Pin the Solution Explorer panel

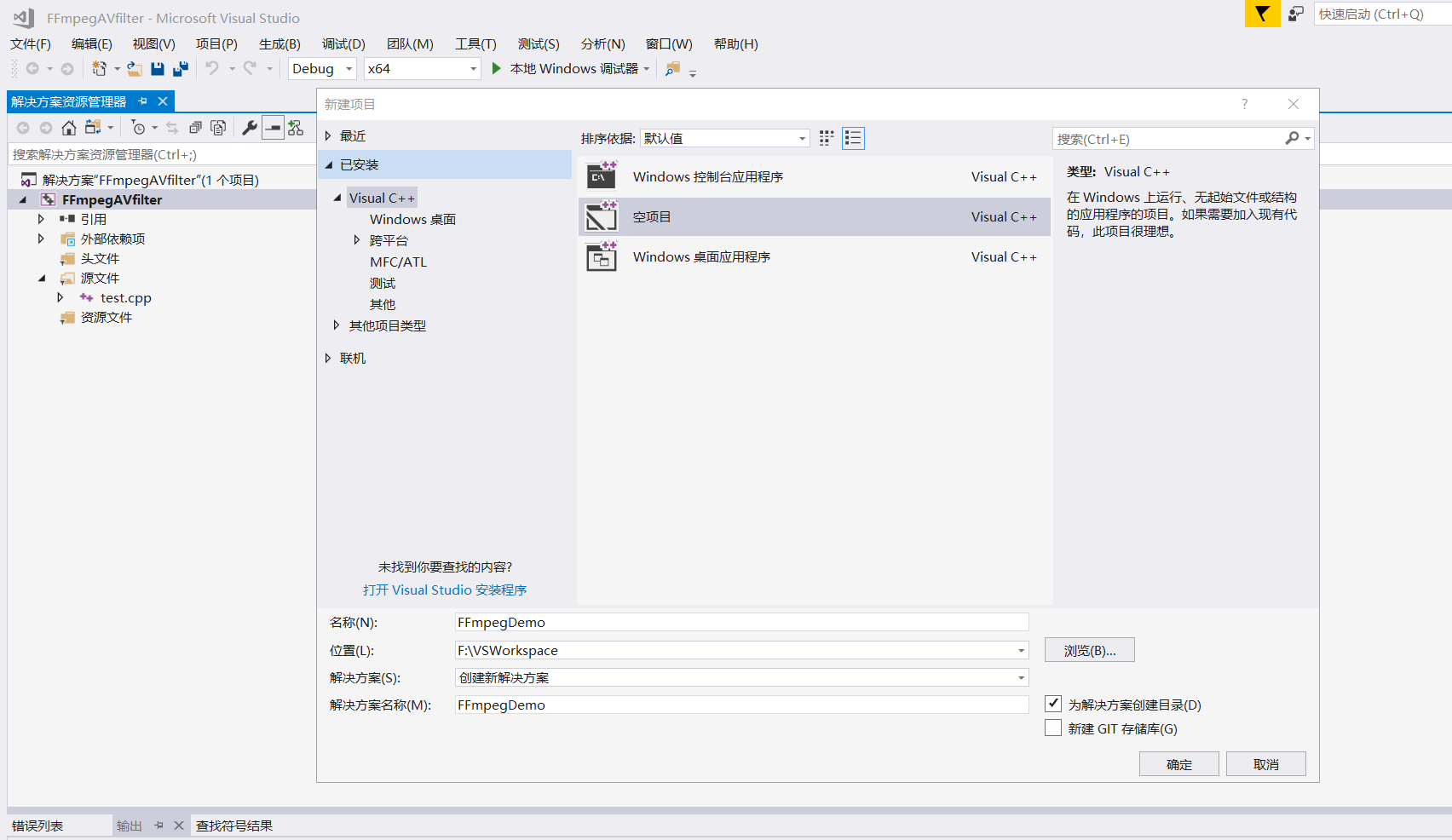pyautogui.click(x=142, y=101)
